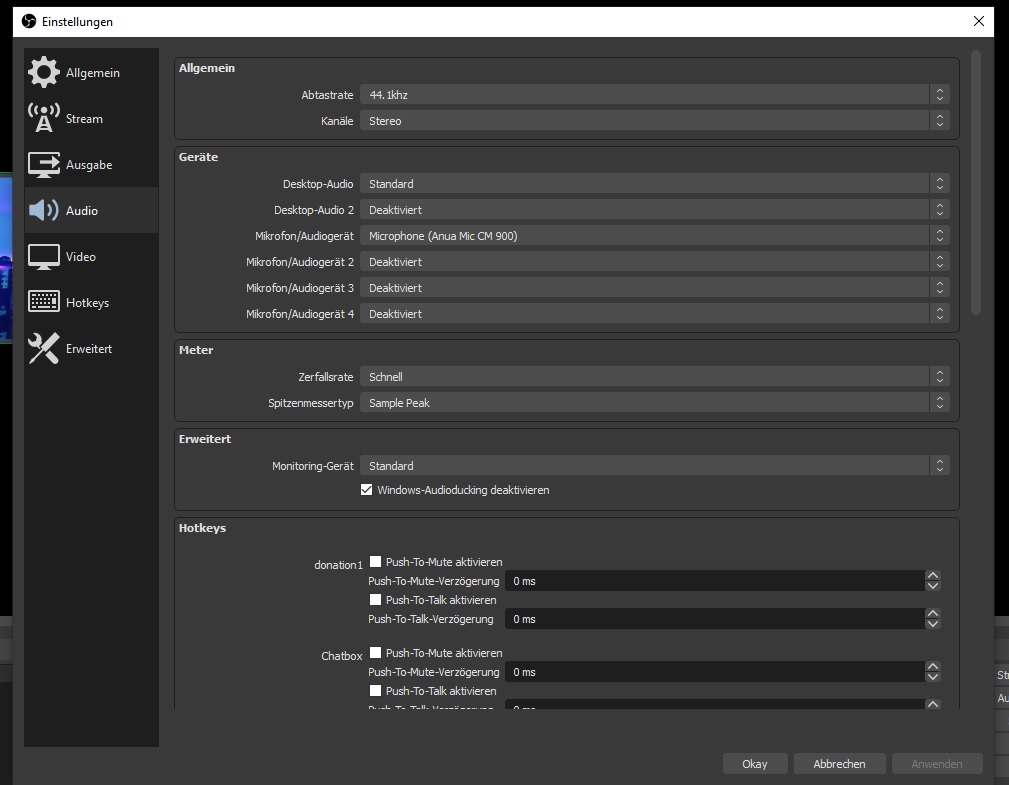Open the Abtastrate dropdown
This screenshot has width=1009, height=785.
[654, 95]
